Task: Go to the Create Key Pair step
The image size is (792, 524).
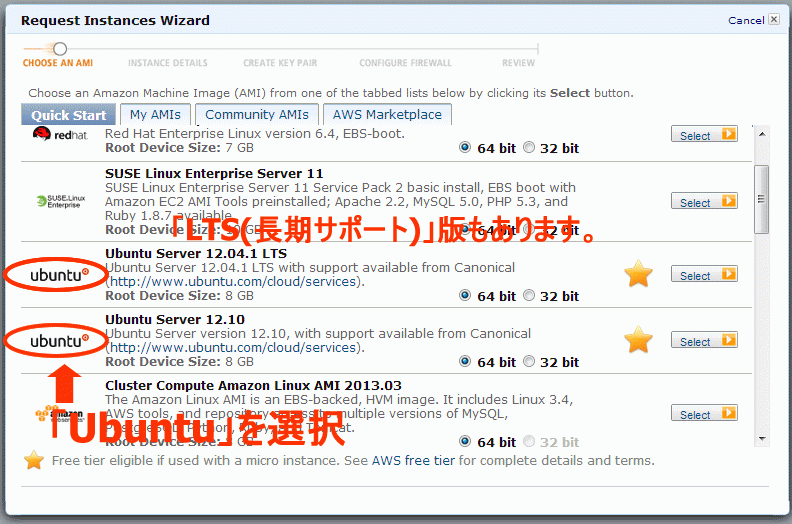Action: 280,63
